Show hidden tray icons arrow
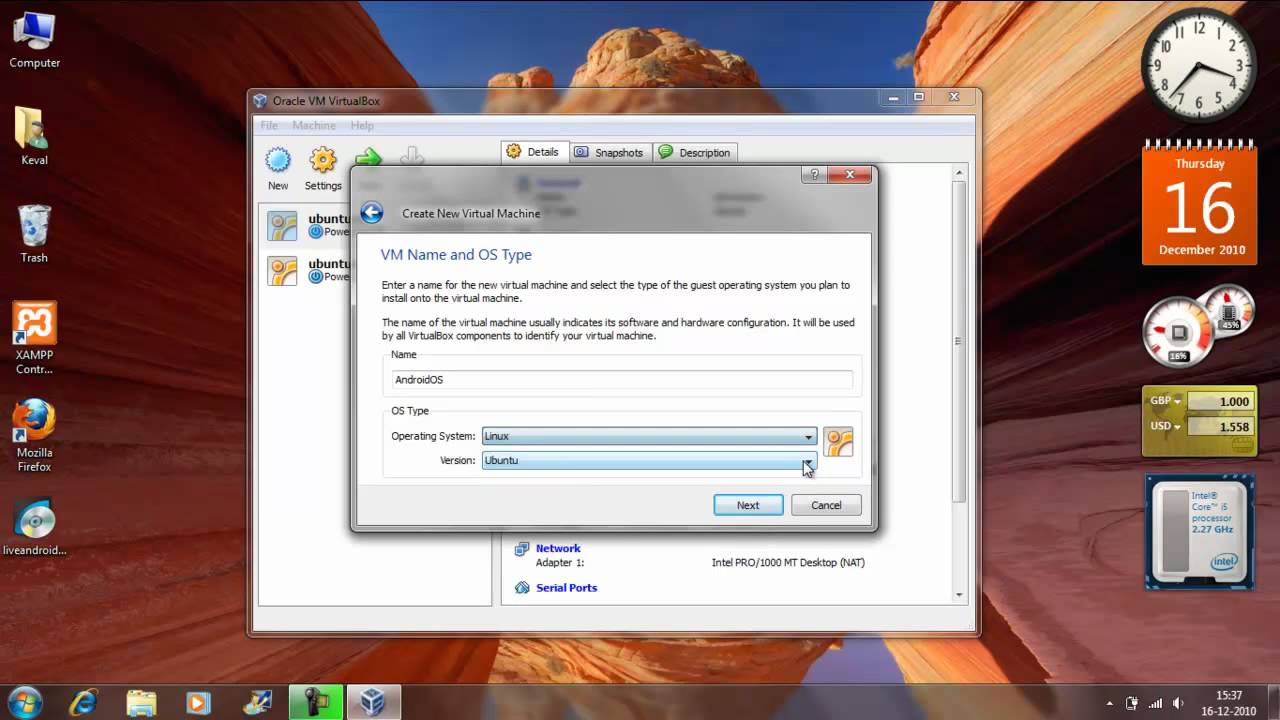The width and height of the screenshot is (1280, 720). [1110, 703]
